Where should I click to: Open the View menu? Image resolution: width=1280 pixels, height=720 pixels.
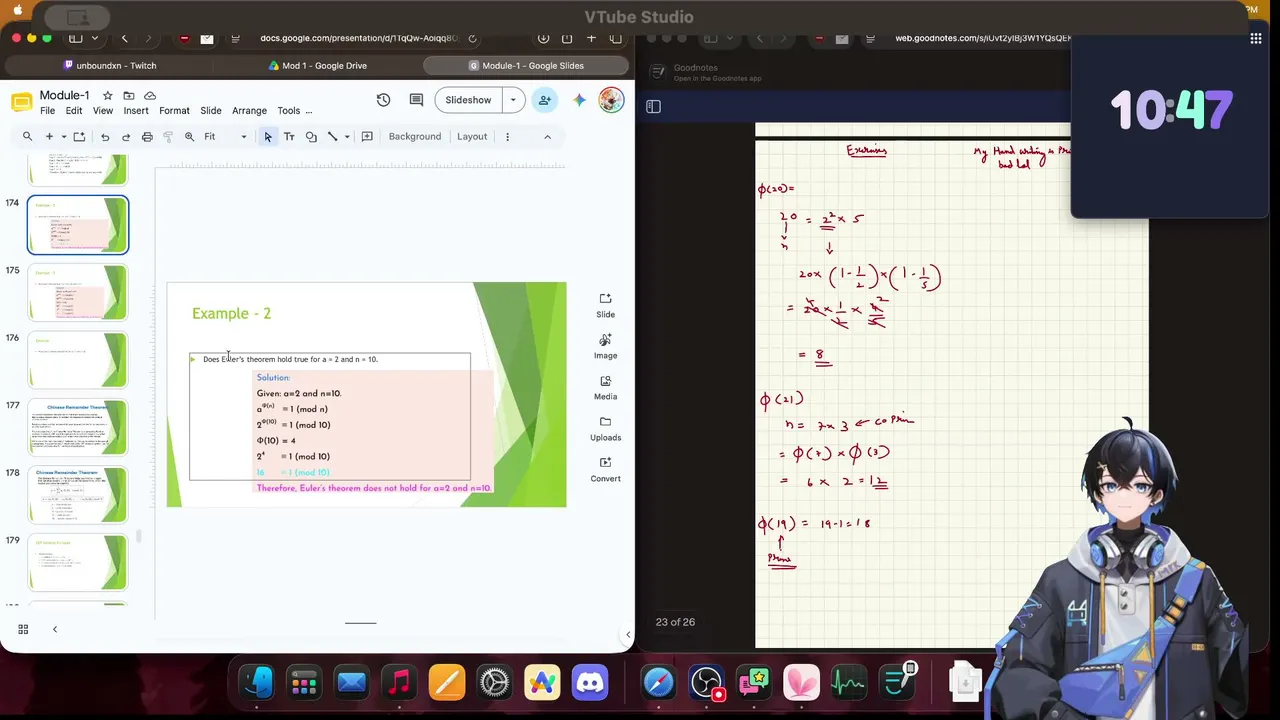pos(103,111)
